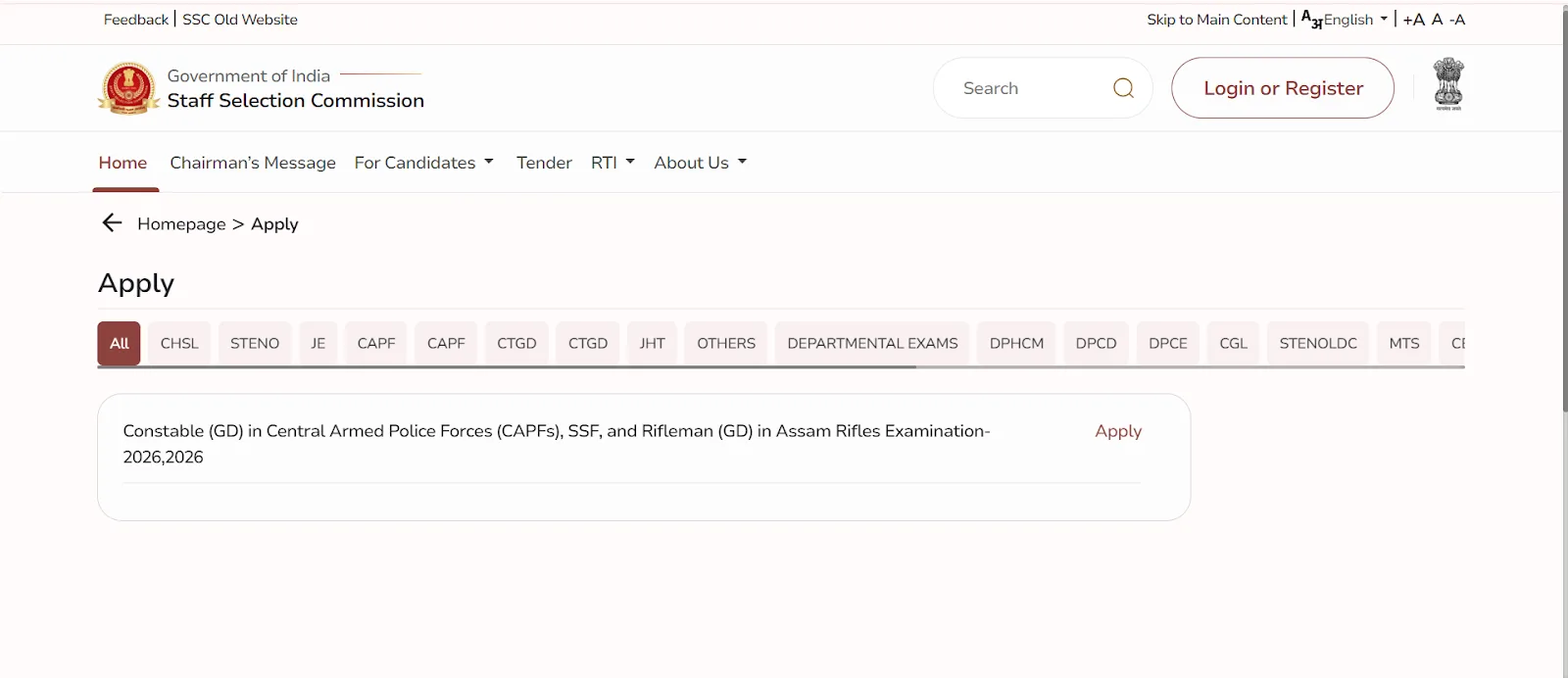
Task: Expand the About Us menu
Action: (700, 163)
